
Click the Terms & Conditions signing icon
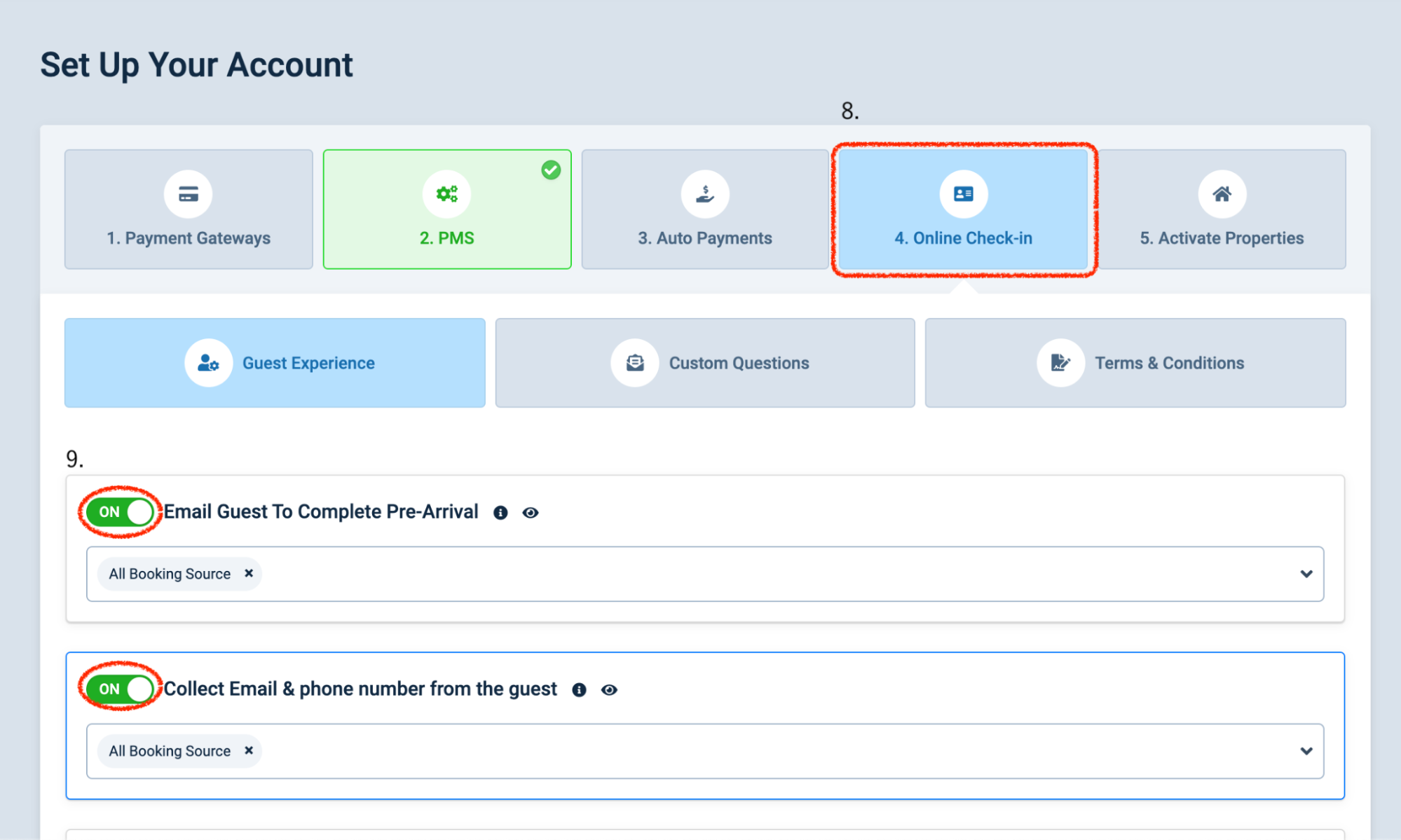(1060, 363)
